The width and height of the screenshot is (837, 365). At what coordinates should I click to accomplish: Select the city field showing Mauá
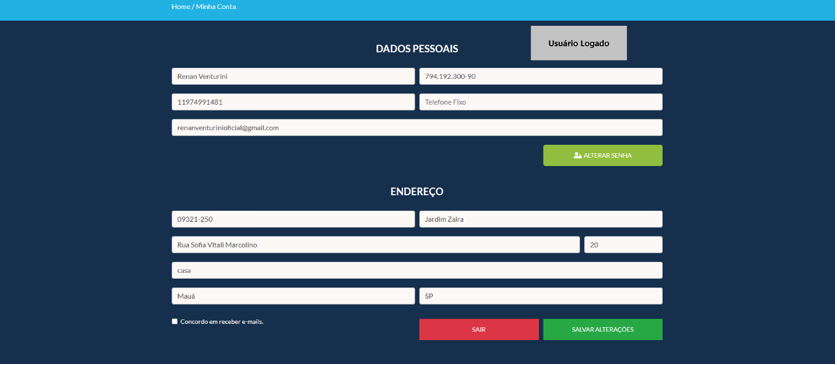click(293, 296)
